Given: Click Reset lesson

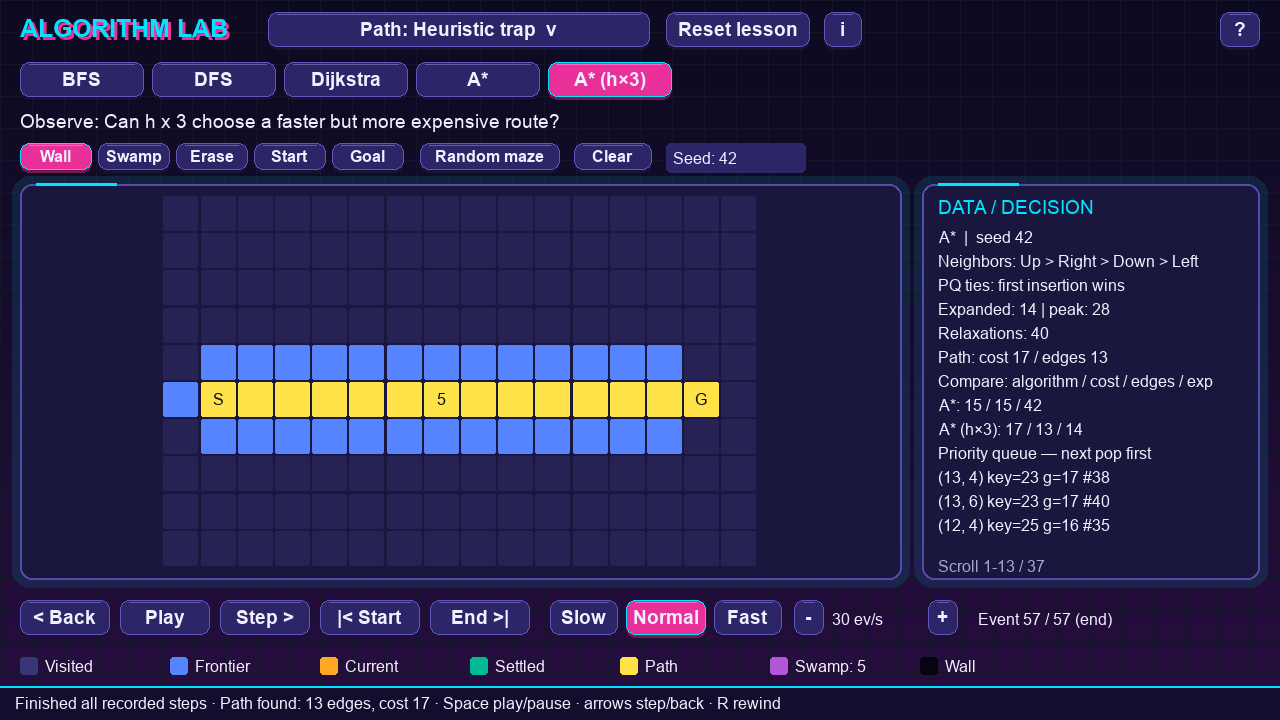Looking at the screenshot, I should coord(738,30).
